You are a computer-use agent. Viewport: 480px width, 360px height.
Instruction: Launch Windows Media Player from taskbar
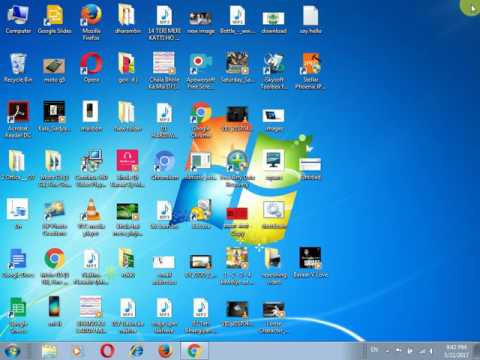point(77,351)
